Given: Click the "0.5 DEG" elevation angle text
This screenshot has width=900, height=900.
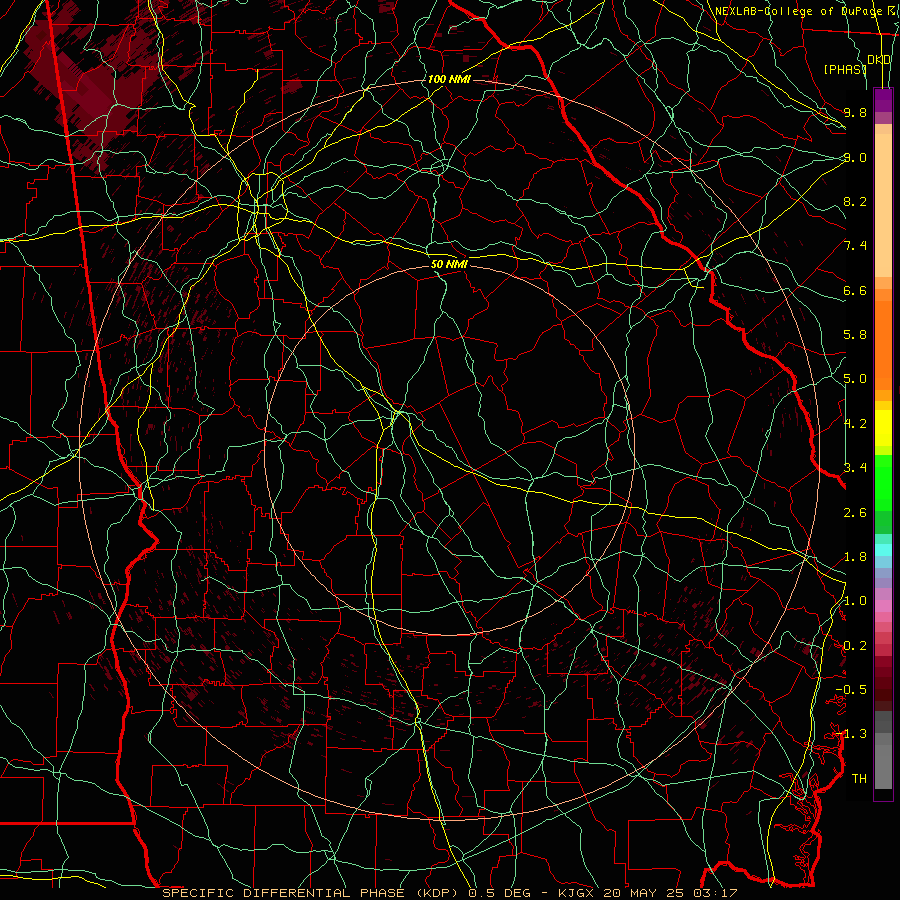Looking at the screenshot, I should click(x=499, y=893).
